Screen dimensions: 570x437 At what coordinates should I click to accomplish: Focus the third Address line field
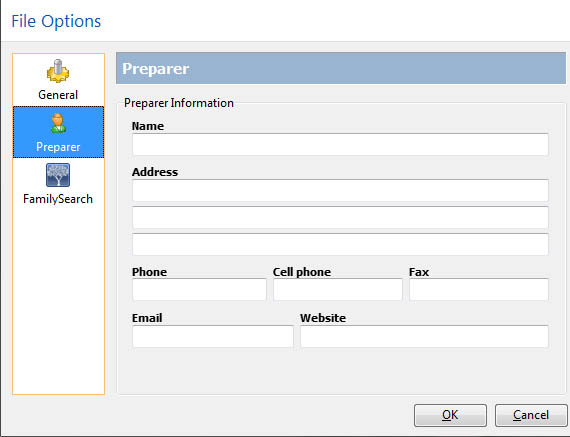340,244
